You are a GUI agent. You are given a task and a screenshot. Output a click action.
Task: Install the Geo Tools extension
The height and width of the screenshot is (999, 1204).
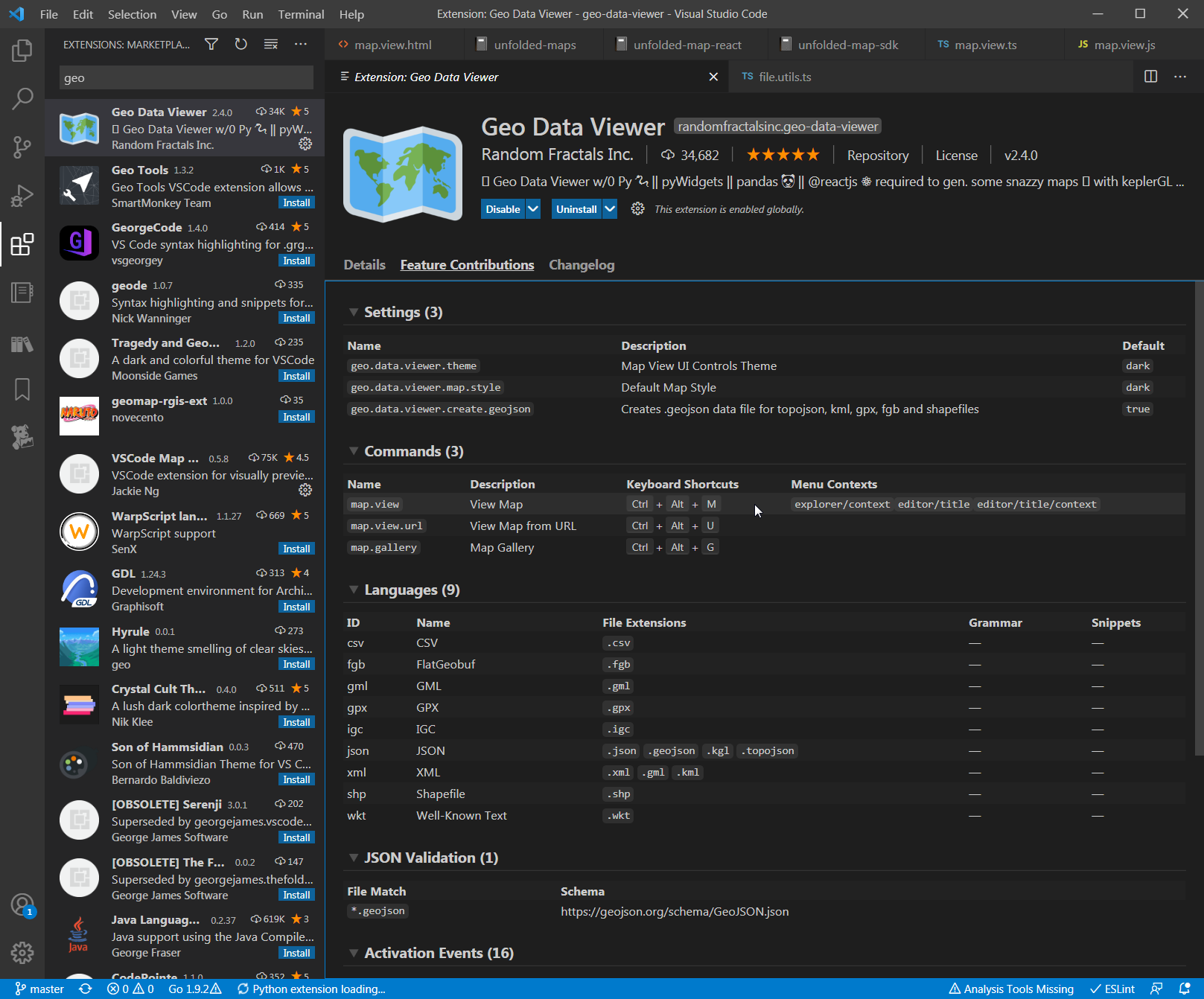pyautogui.click(x=296, y=203)
